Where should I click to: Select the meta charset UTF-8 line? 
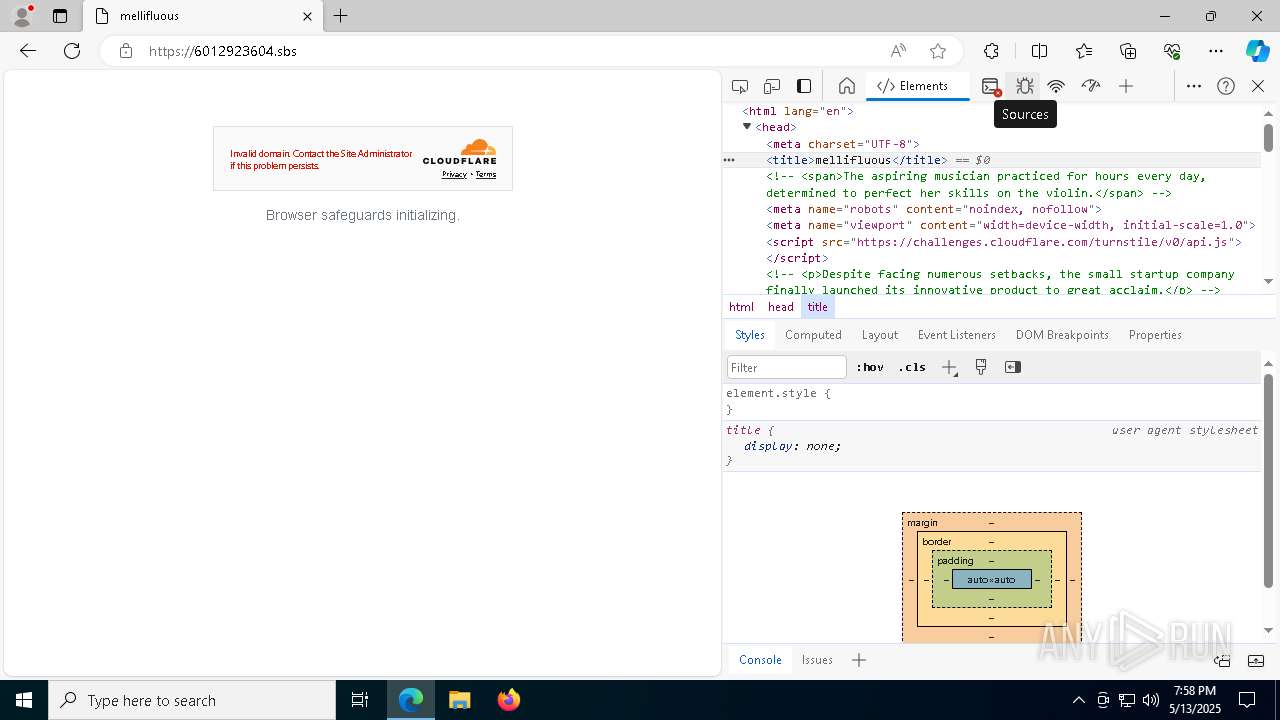843,144
